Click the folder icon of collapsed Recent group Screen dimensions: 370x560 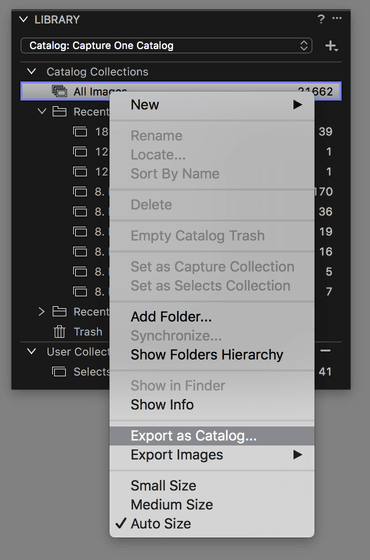(59, 311)
